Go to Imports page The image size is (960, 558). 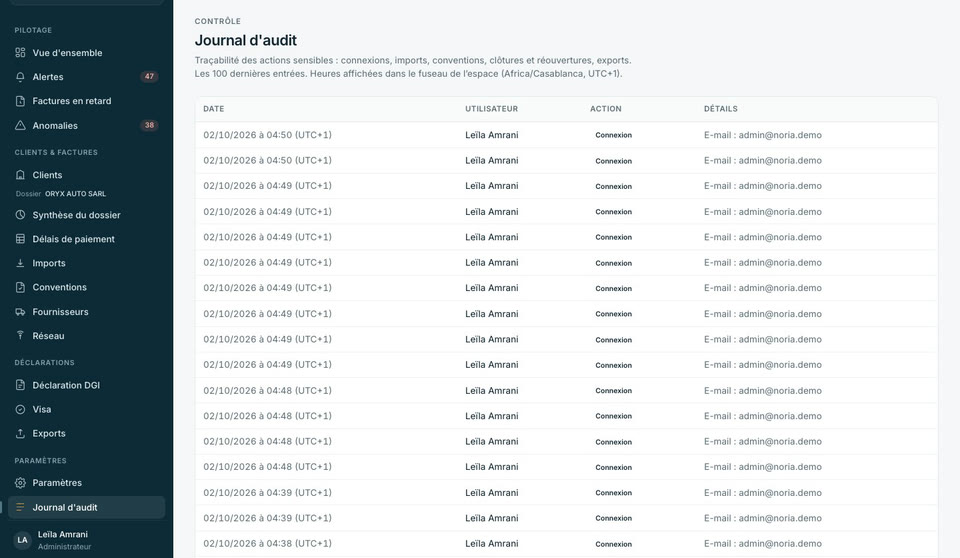pos(86,263)
